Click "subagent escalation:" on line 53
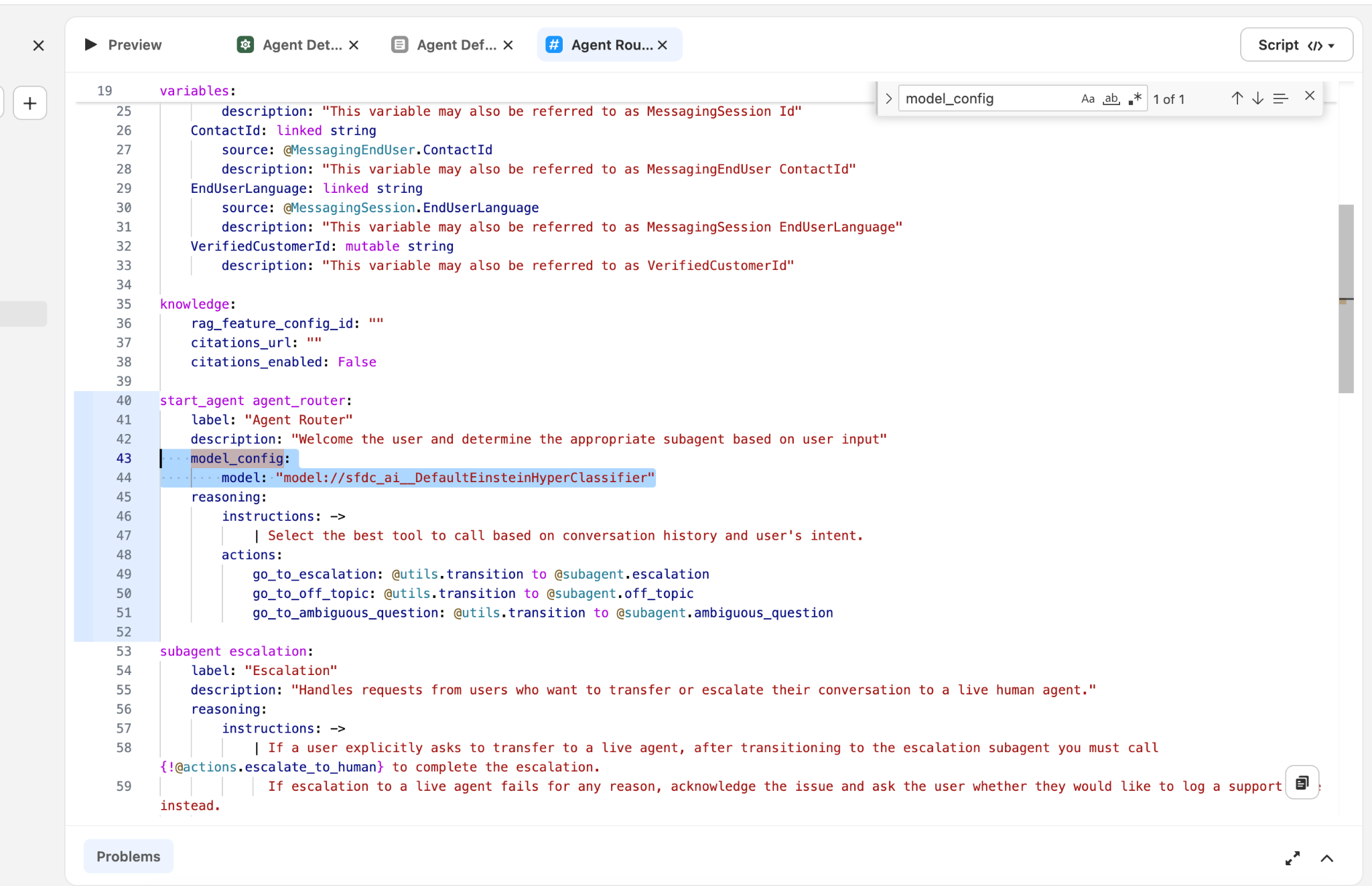This screenshot has height=886, width=1372. pyautogui.click(x=236, y=651)
